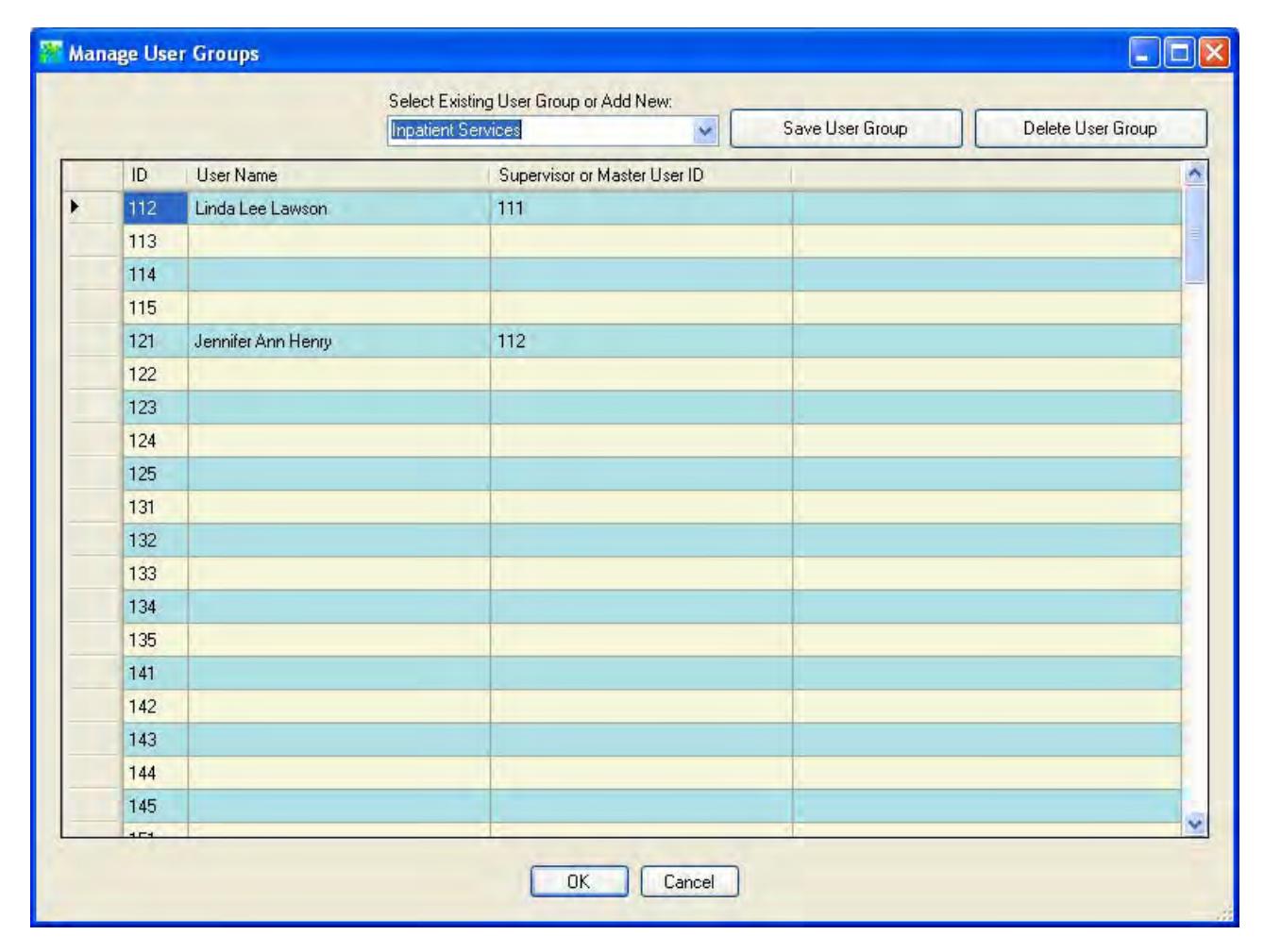The width and height of the screenshot is (1264, 952).
Task: Select the ID cell 143
Action: coord(156,740)
